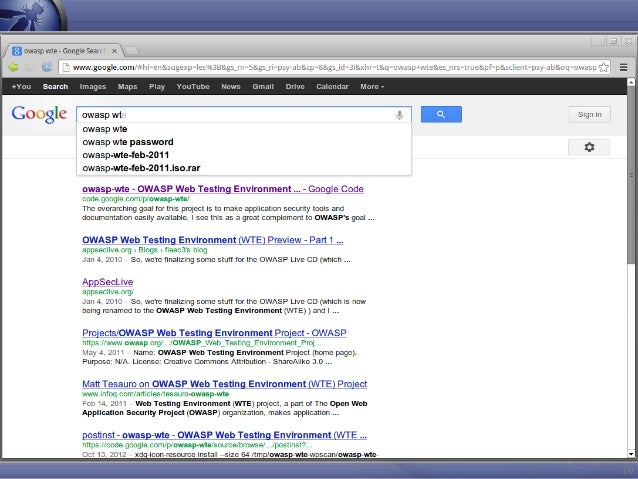Screen dimensions: 638x479
Task: Open YouTube in Google bar
Action: point(193,87)
